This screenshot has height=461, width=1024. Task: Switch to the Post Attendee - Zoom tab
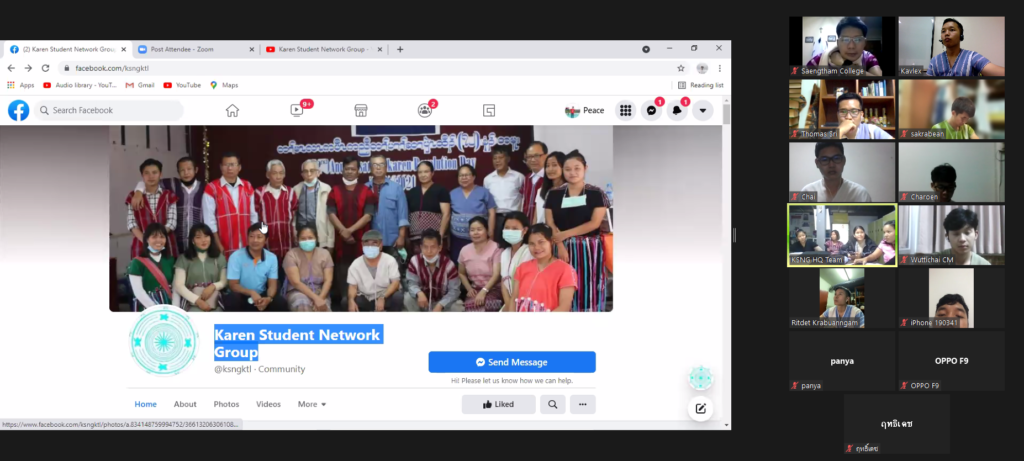pos(195,49)
